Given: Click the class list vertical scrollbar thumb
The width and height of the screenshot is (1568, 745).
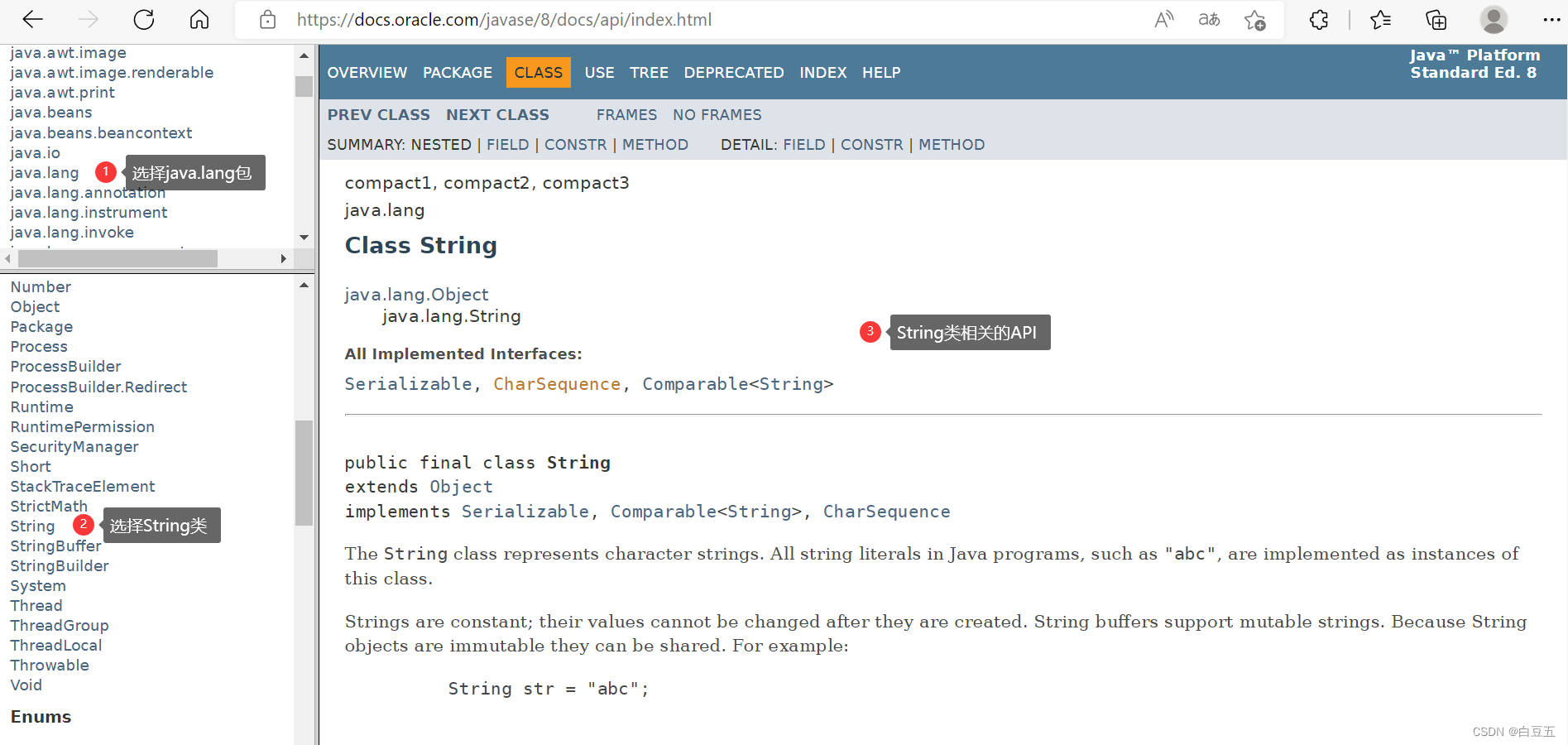Looking at the screenshot, I should pos(304,473).
